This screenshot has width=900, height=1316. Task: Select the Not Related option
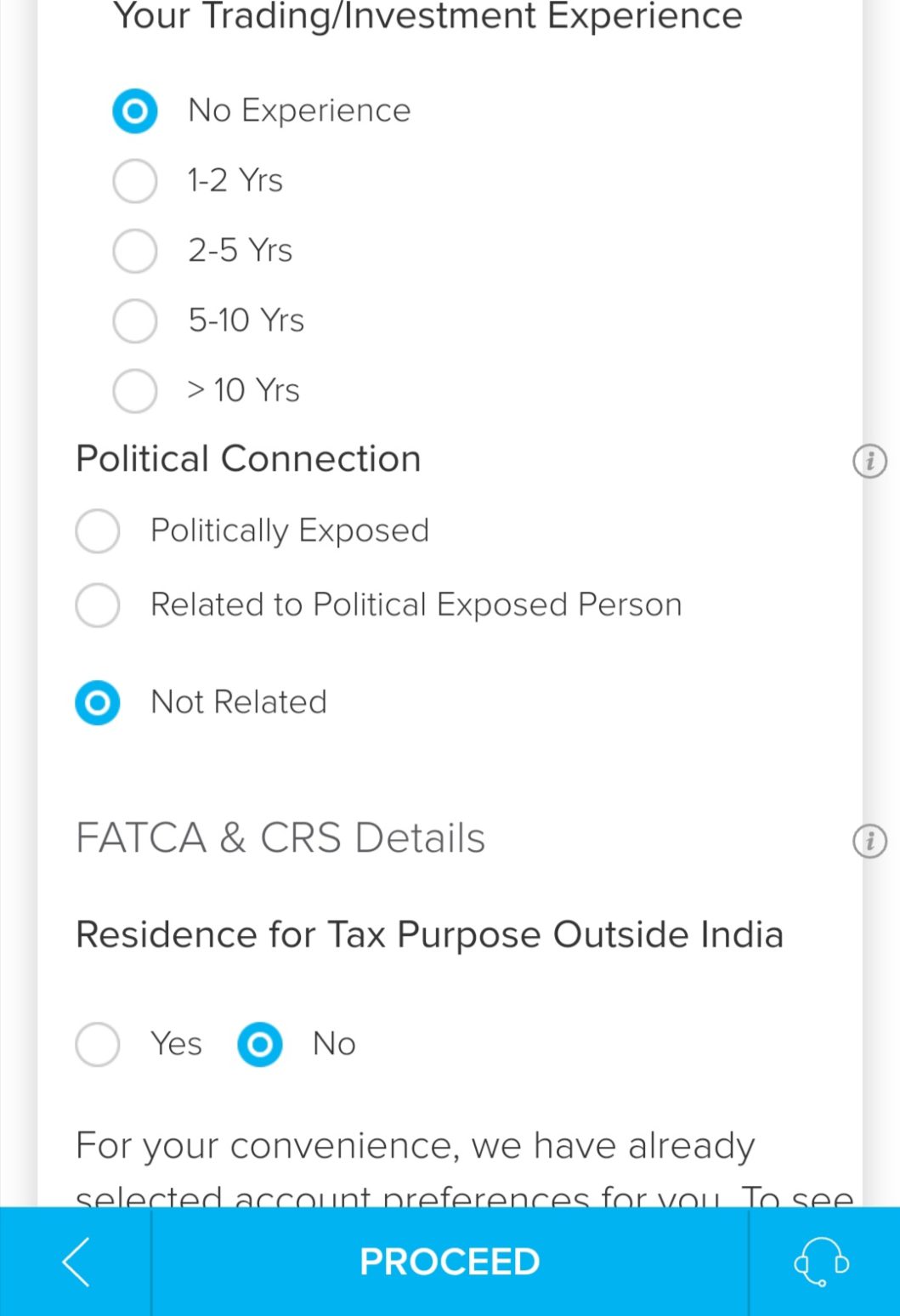pyautogui.click(x=98, y=703)
